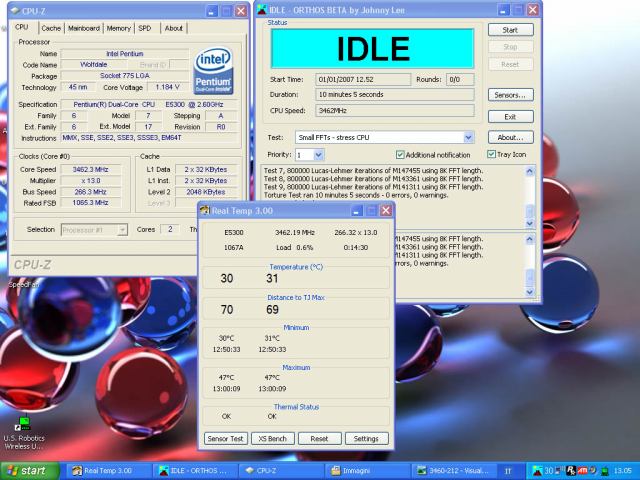Expand the Test type dropdown in ORTHOS
This screenshot has height=480, width=640.
469,138
